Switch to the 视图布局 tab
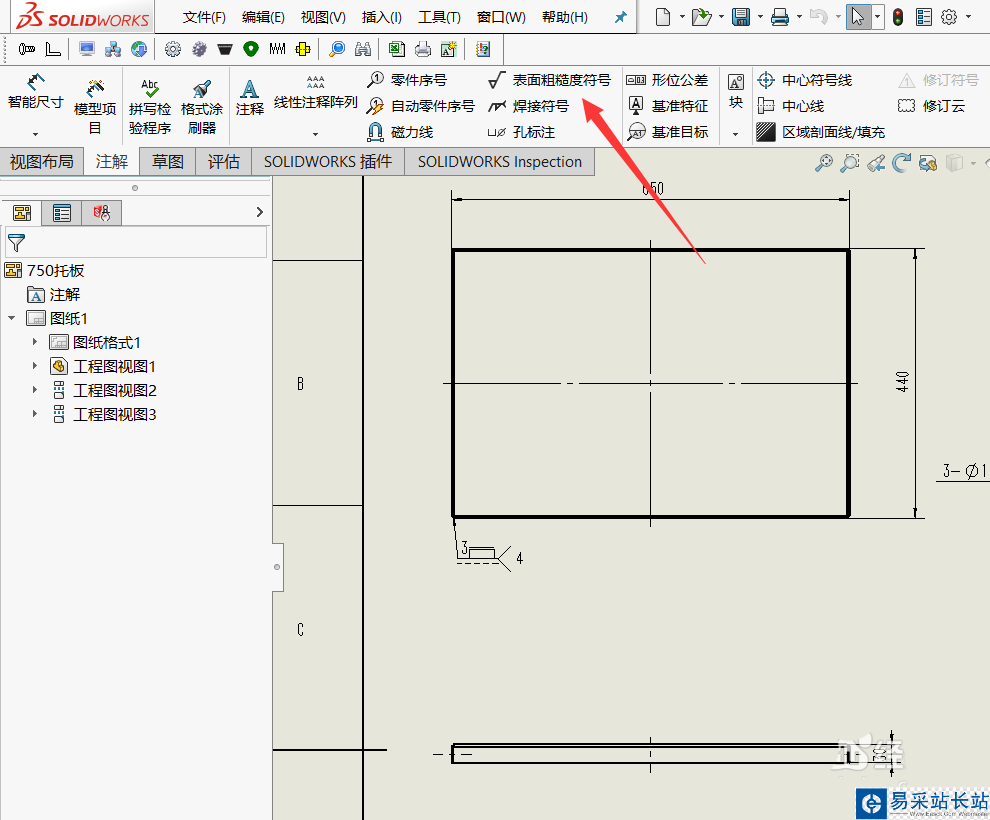 coord(42,162)
